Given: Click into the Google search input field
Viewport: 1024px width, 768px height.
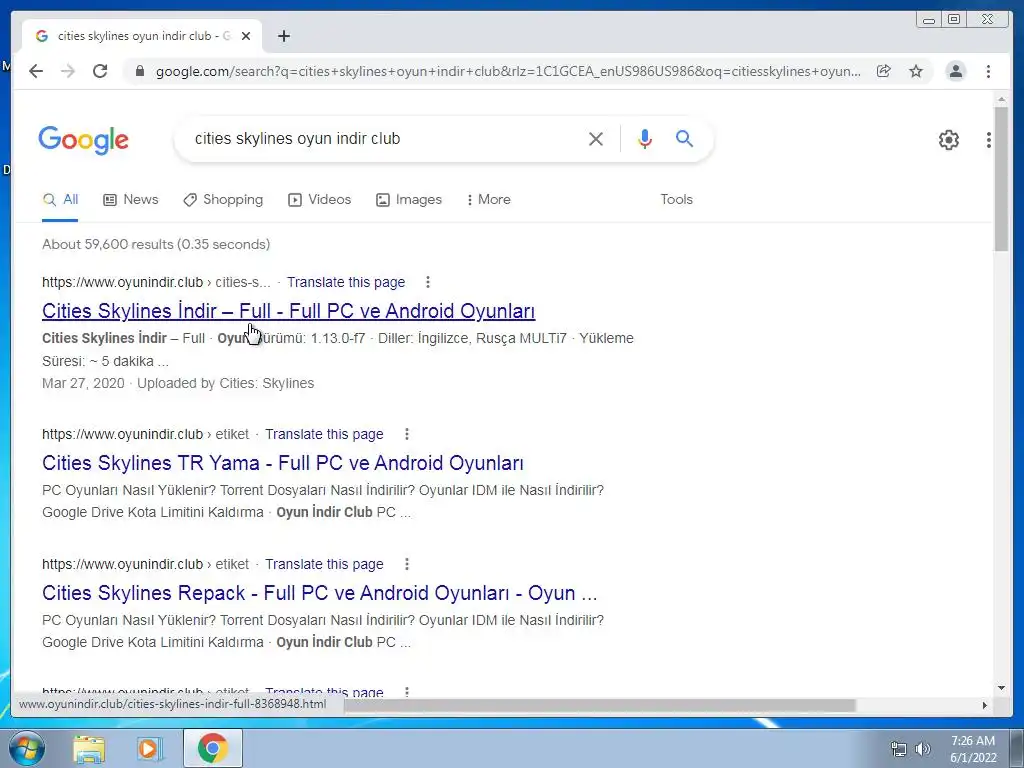Looking at the screenshot, I should (385, 138).
